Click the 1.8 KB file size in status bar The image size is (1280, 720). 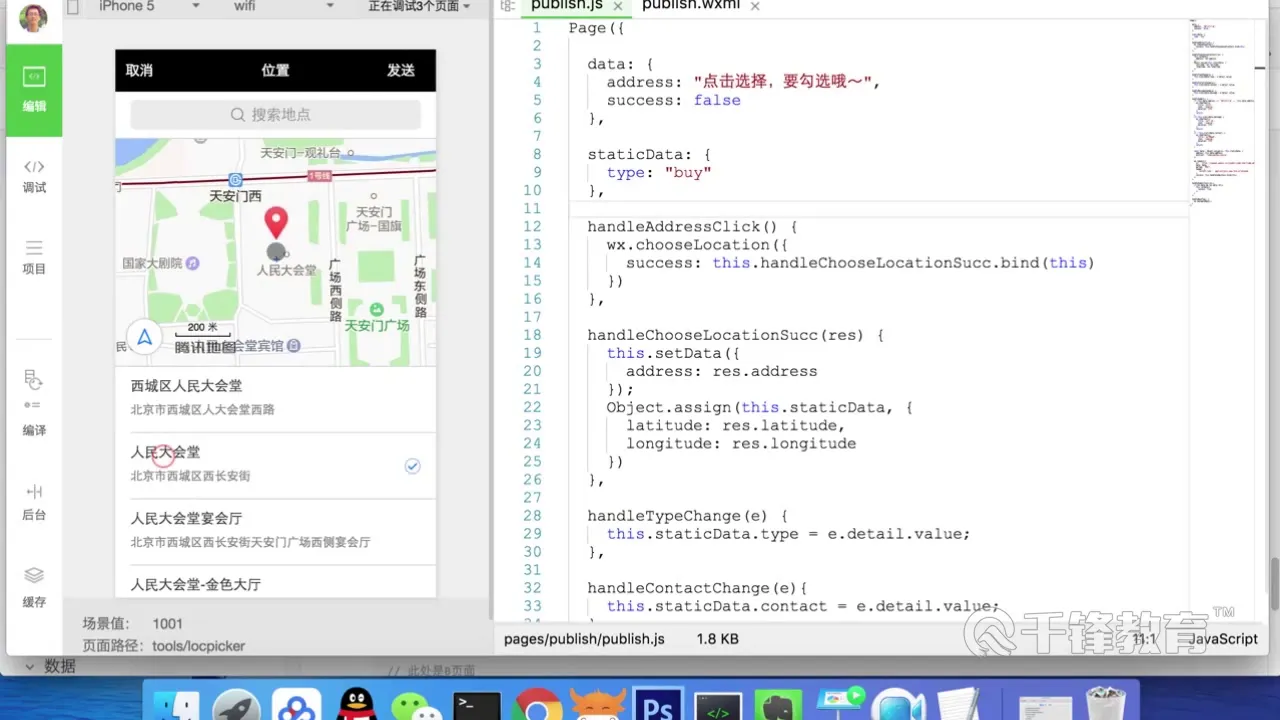tap(717, 638)
